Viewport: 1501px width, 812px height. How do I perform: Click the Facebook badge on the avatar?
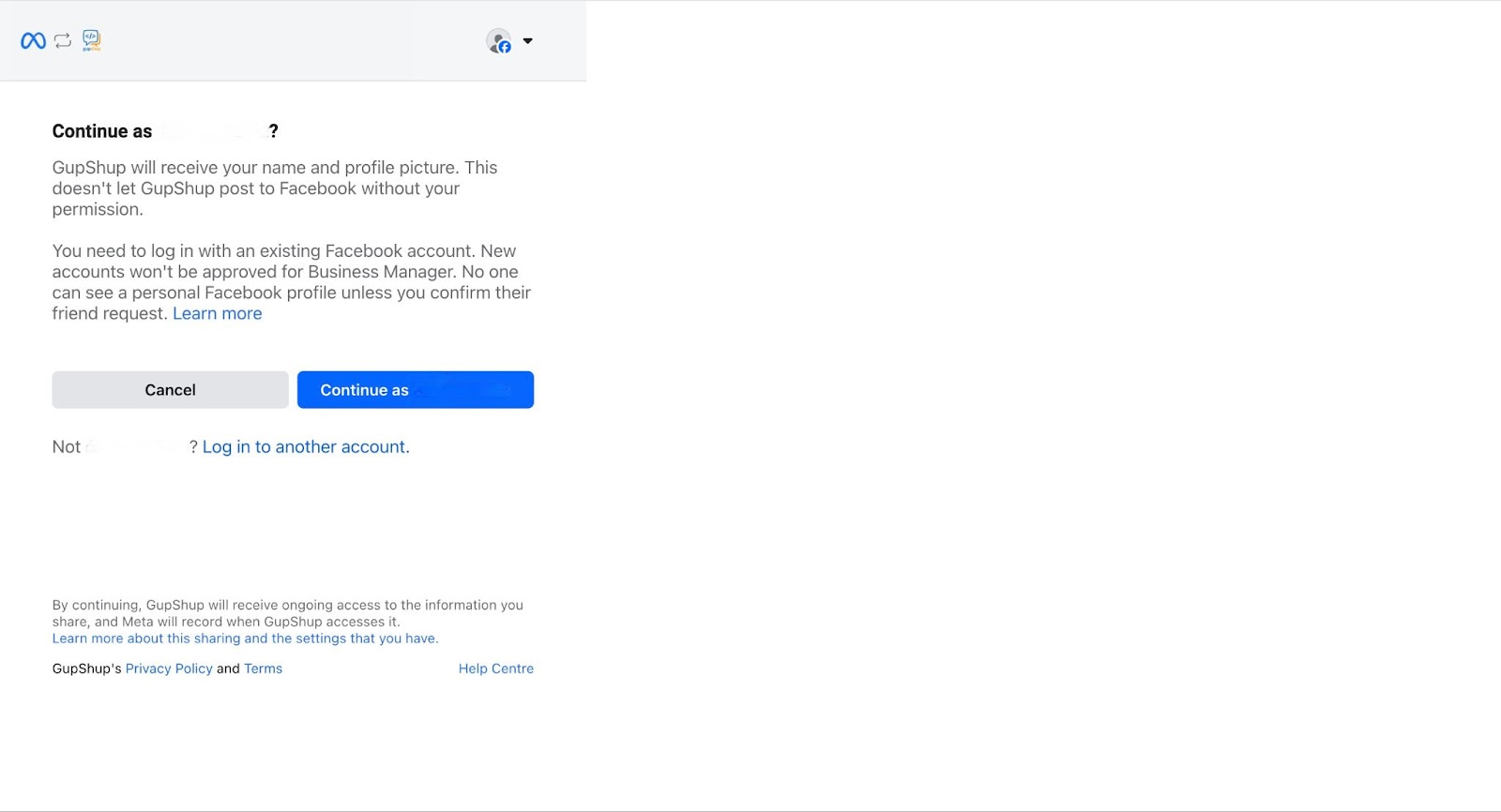point(505,47)
